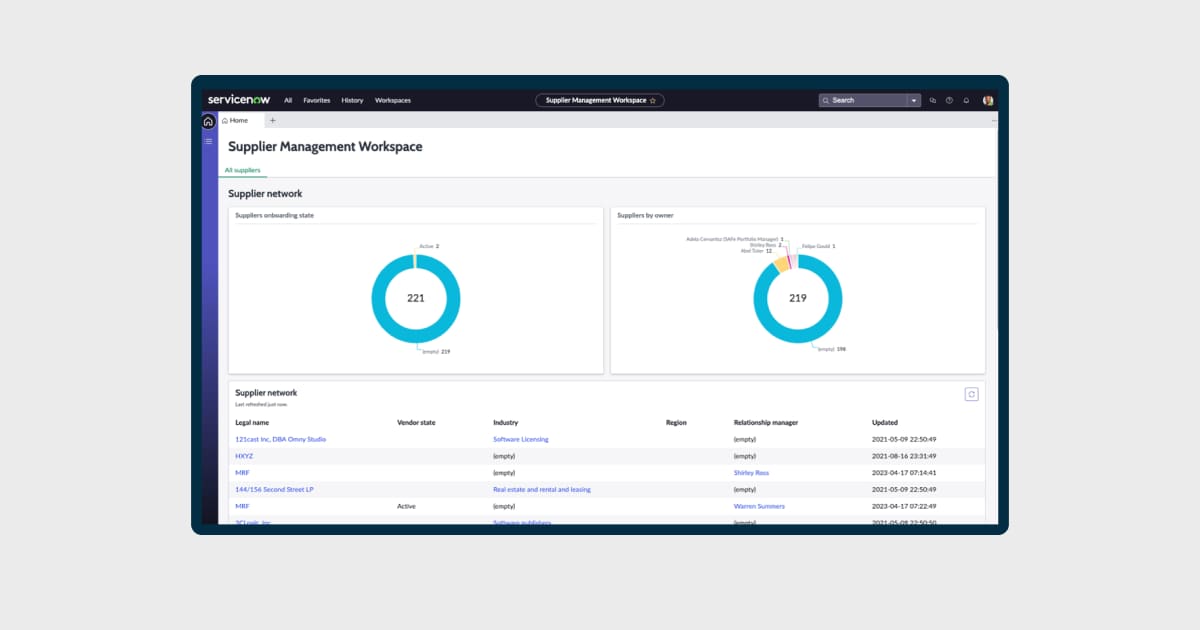Select the Home tab

(x=239, y=120)
